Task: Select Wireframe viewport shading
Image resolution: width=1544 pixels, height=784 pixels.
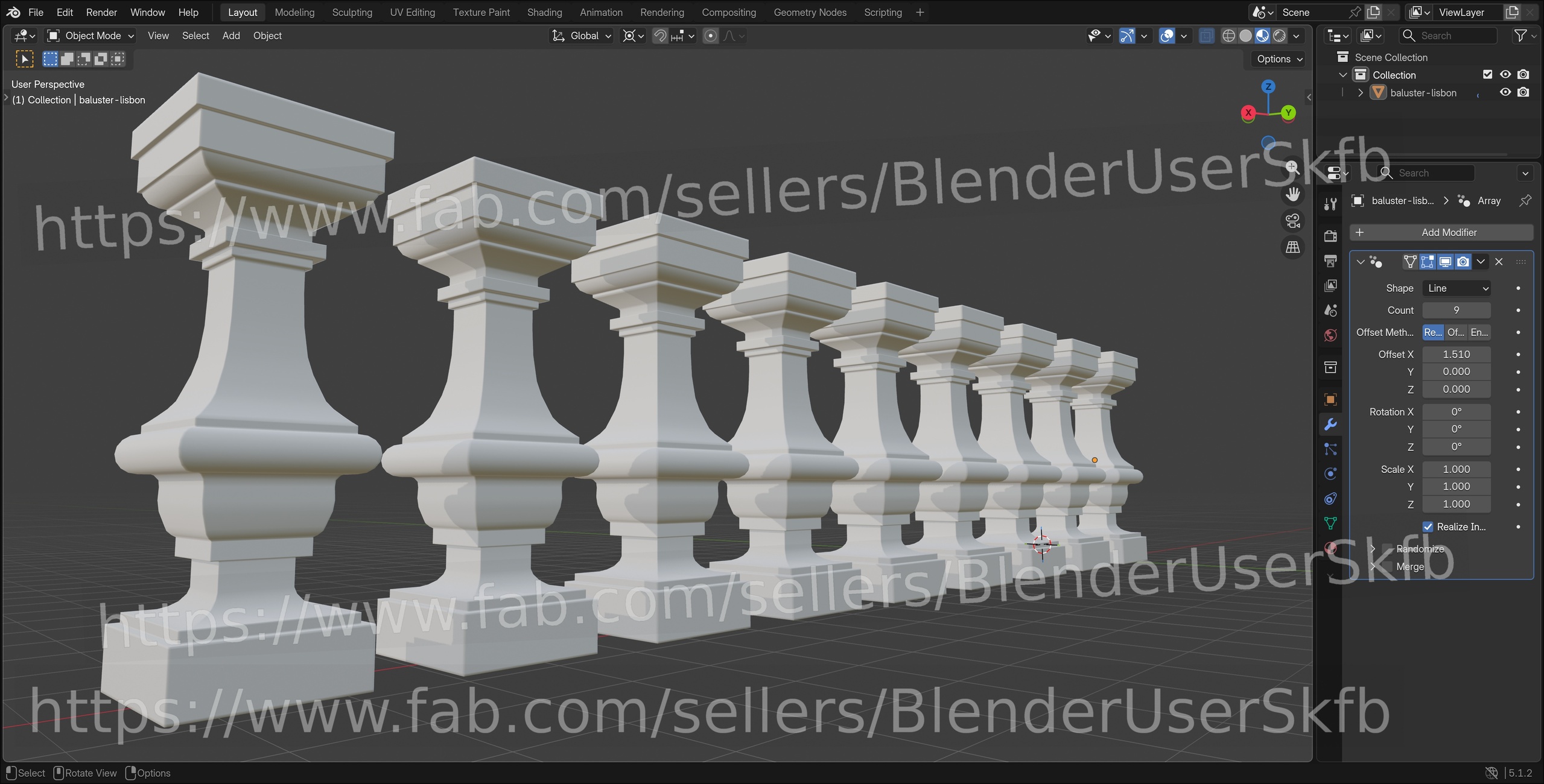Action: [x=1228, y=36]
